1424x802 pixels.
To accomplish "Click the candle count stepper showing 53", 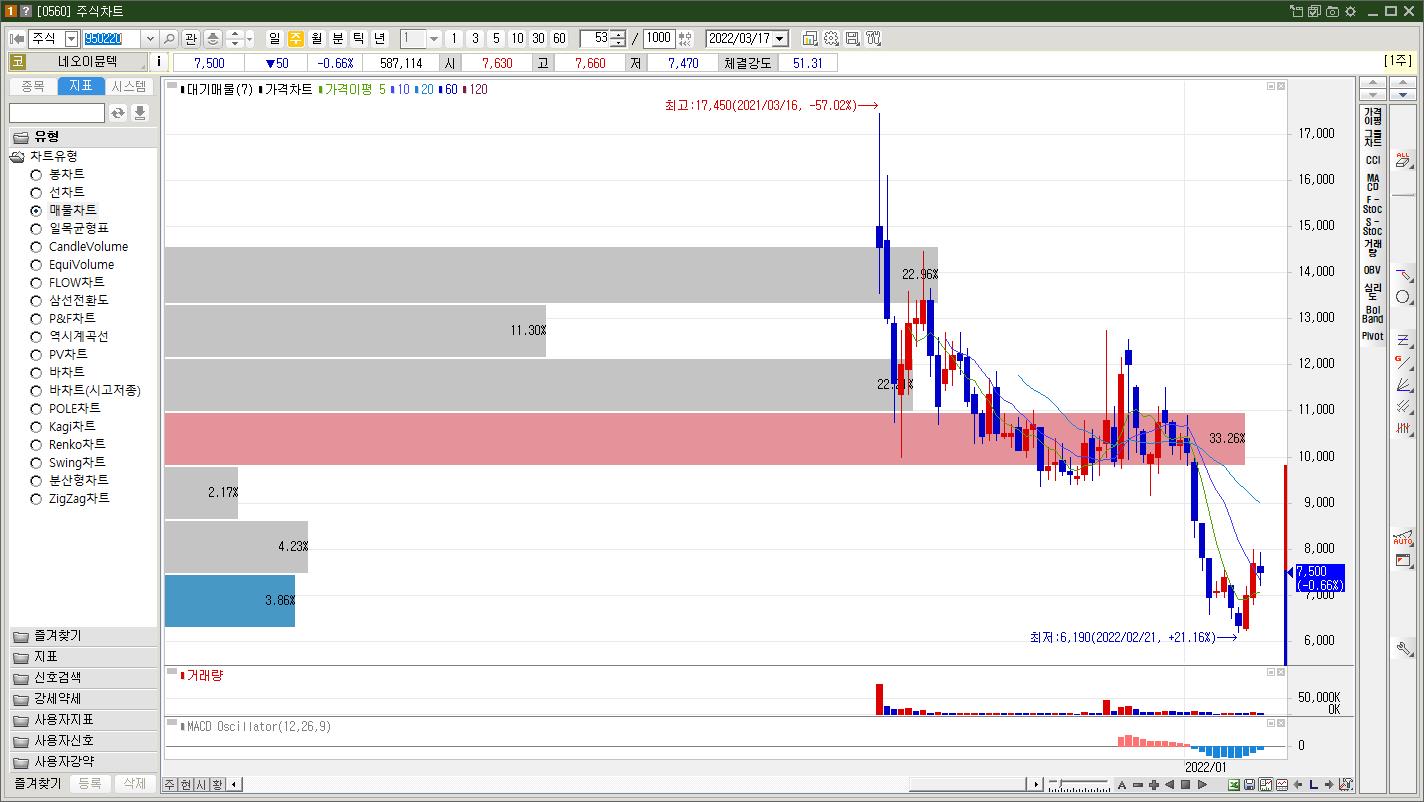I will (x=618, y=39).
